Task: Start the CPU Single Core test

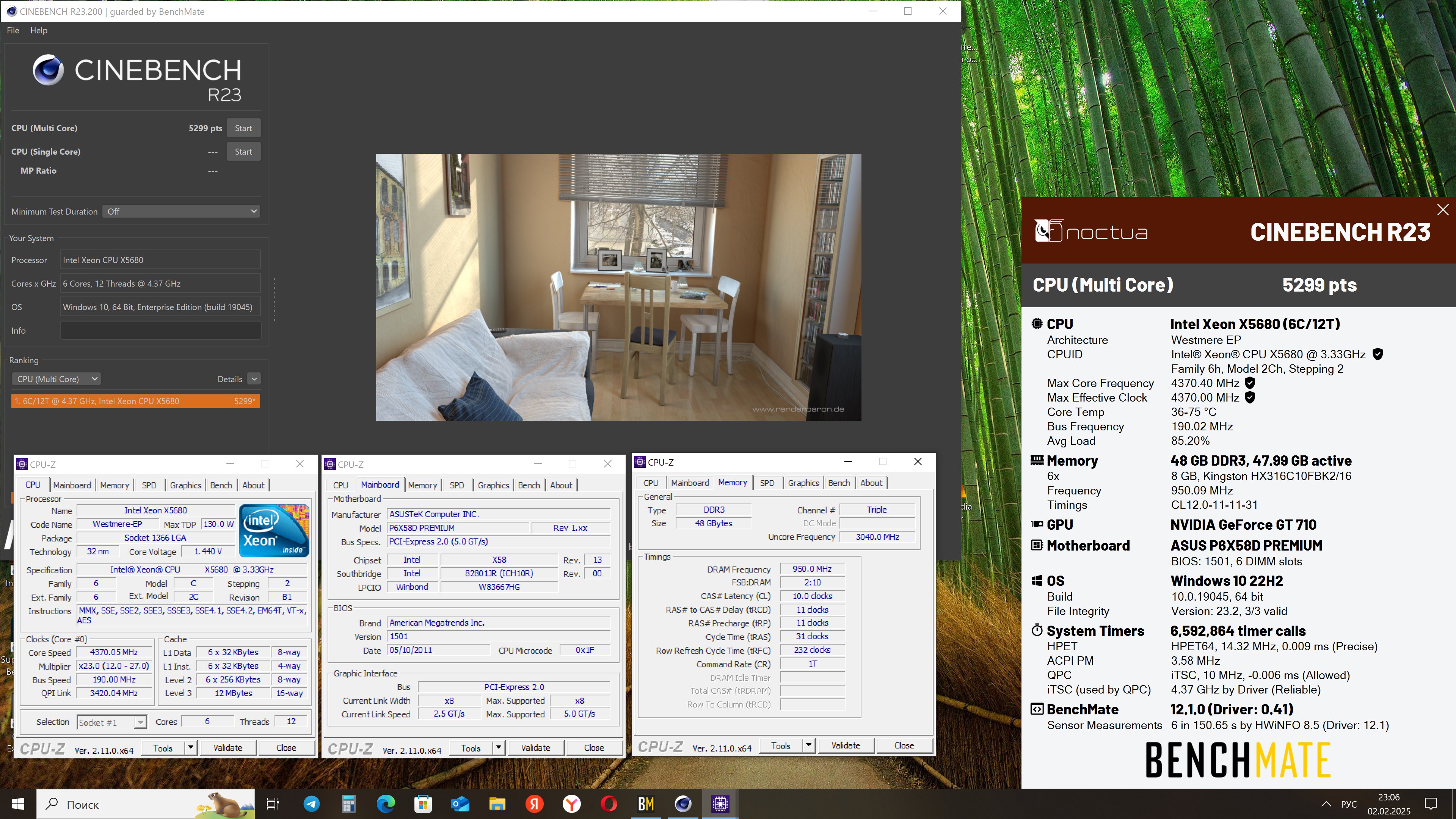Action: tap(243, 152)
